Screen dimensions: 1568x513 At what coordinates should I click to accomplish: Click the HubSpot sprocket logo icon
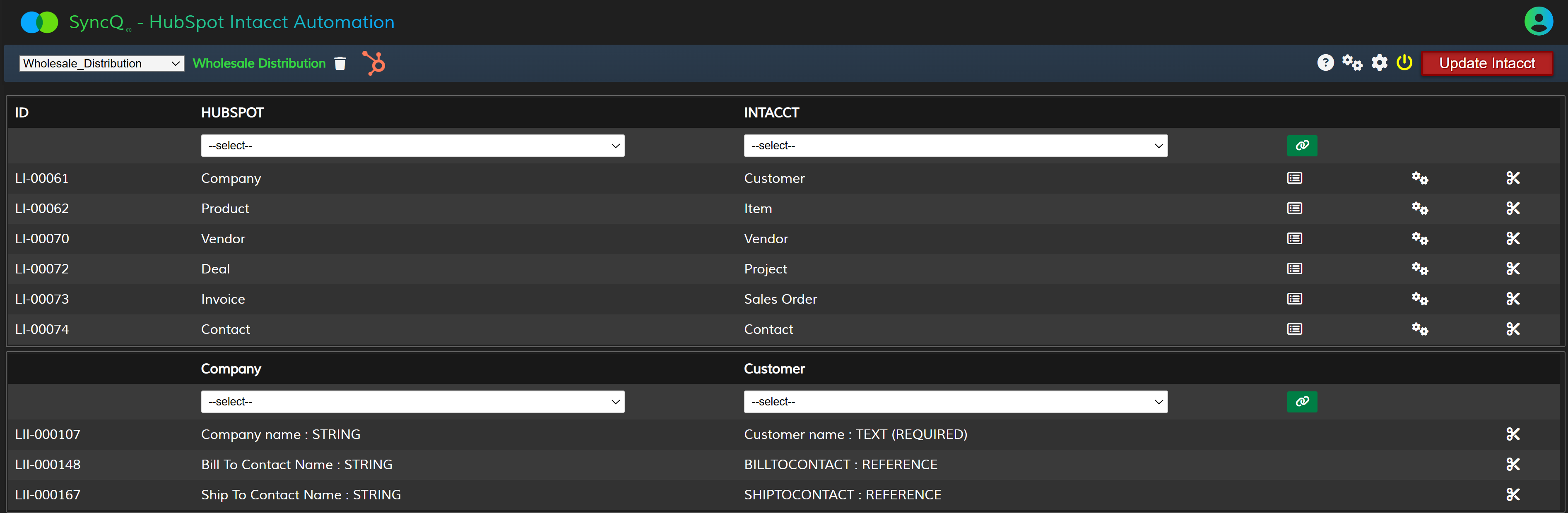point(374,63)
